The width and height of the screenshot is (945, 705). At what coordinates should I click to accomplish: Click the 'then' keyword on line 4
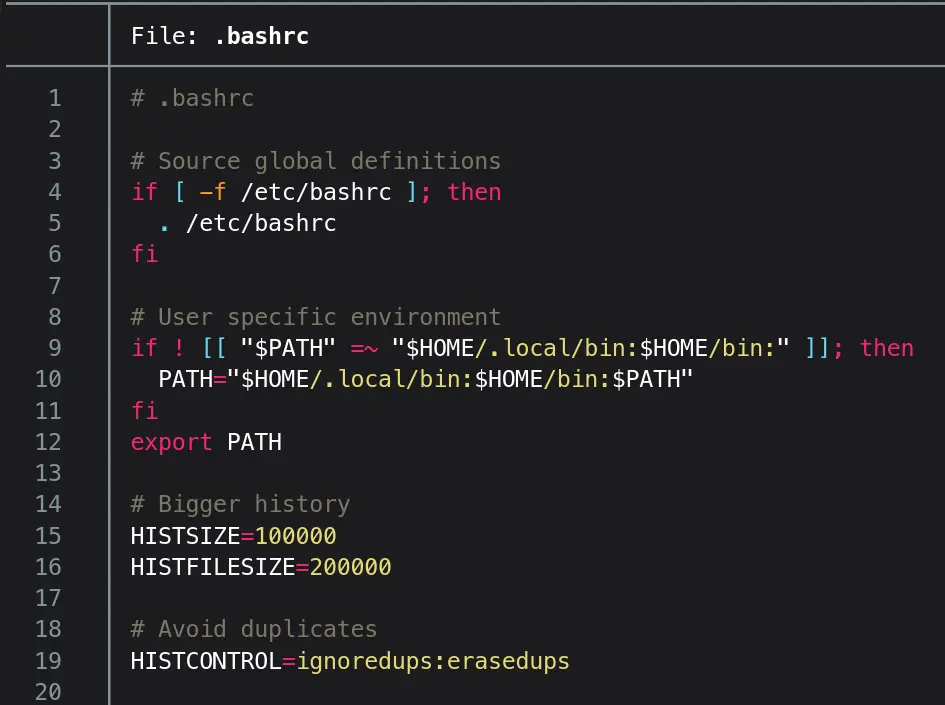(474, 192)
